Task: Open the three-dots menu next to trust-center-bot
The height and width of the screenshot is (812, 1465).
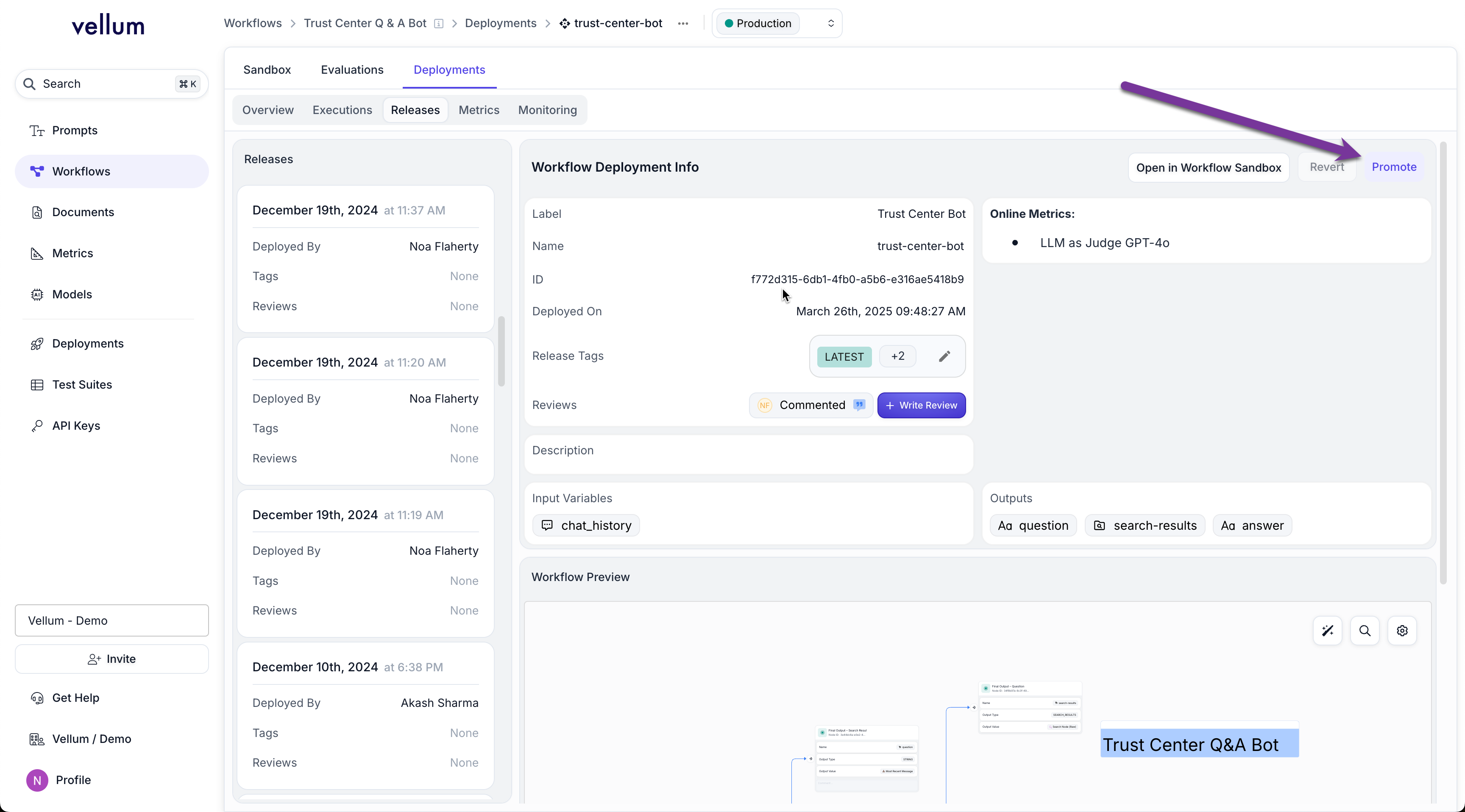Action: [x=683, y=23]
